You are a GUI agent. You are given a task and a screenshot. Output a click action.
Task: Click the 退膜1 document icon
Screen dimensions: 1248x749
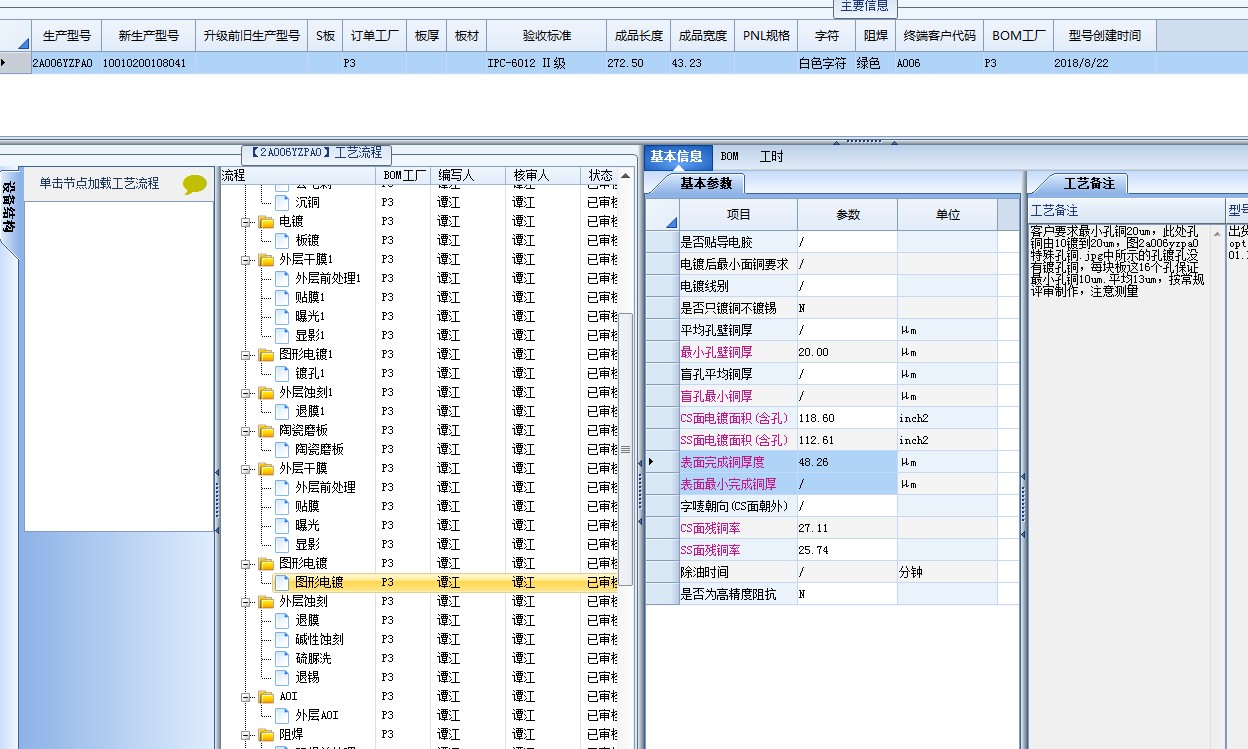[282, 411]
